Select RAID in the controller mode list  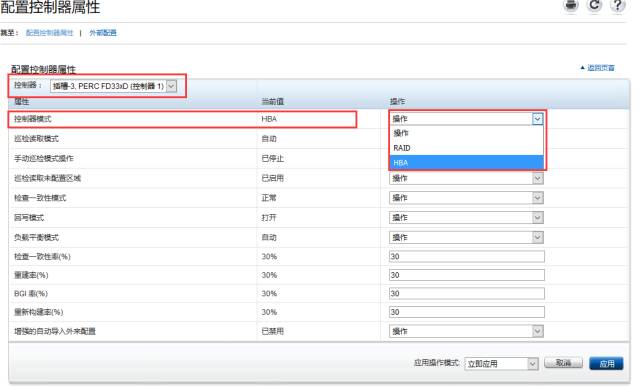point(467,148)
